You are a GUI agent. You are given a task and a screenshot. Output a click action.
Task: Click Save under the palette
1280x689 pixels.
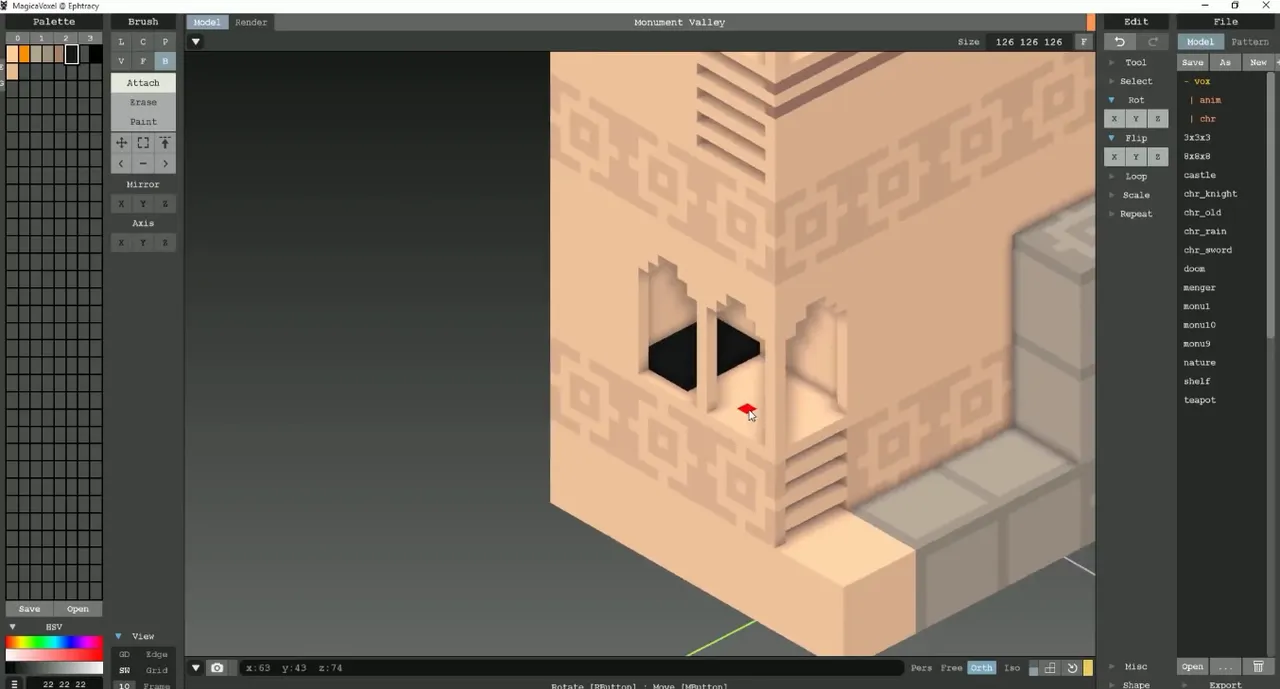click(30, 609)
